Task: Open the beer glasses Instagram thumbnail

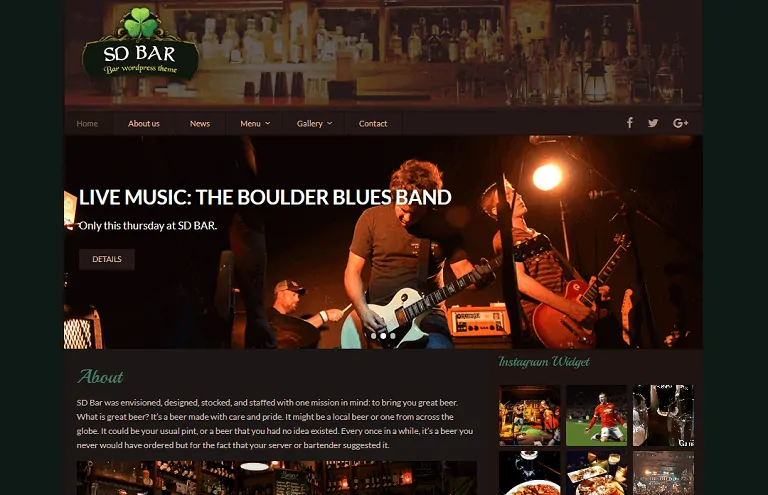Action: 663,415
